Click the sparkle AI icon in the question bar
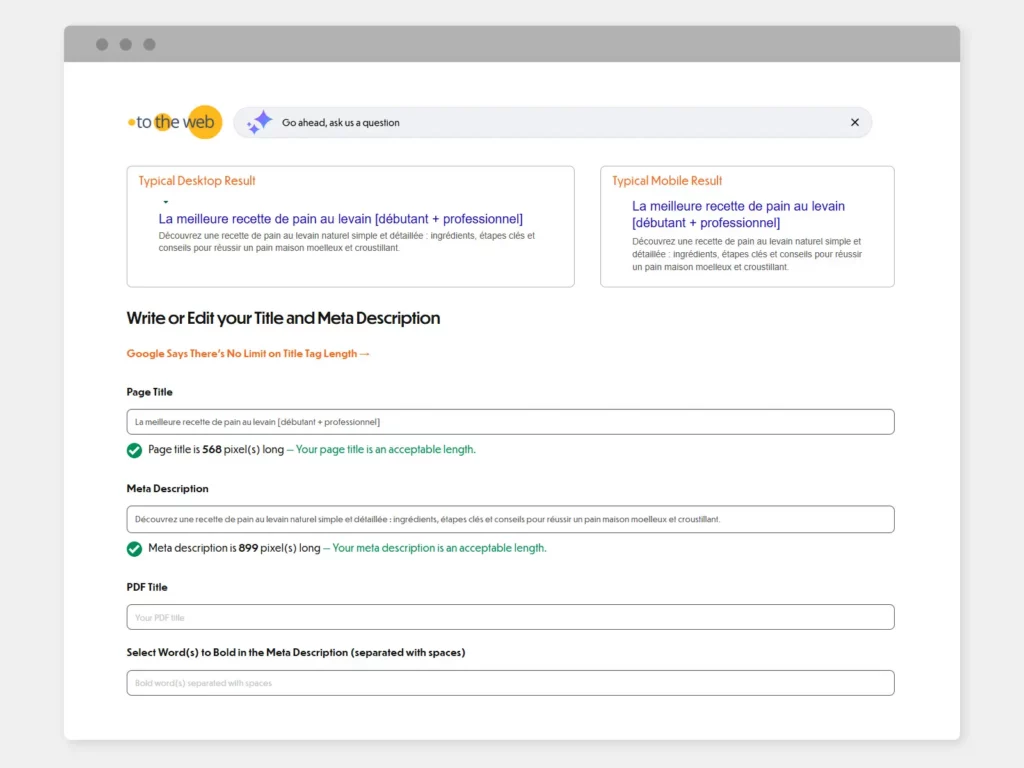The image size is (1024, 768). pos(258,121)
